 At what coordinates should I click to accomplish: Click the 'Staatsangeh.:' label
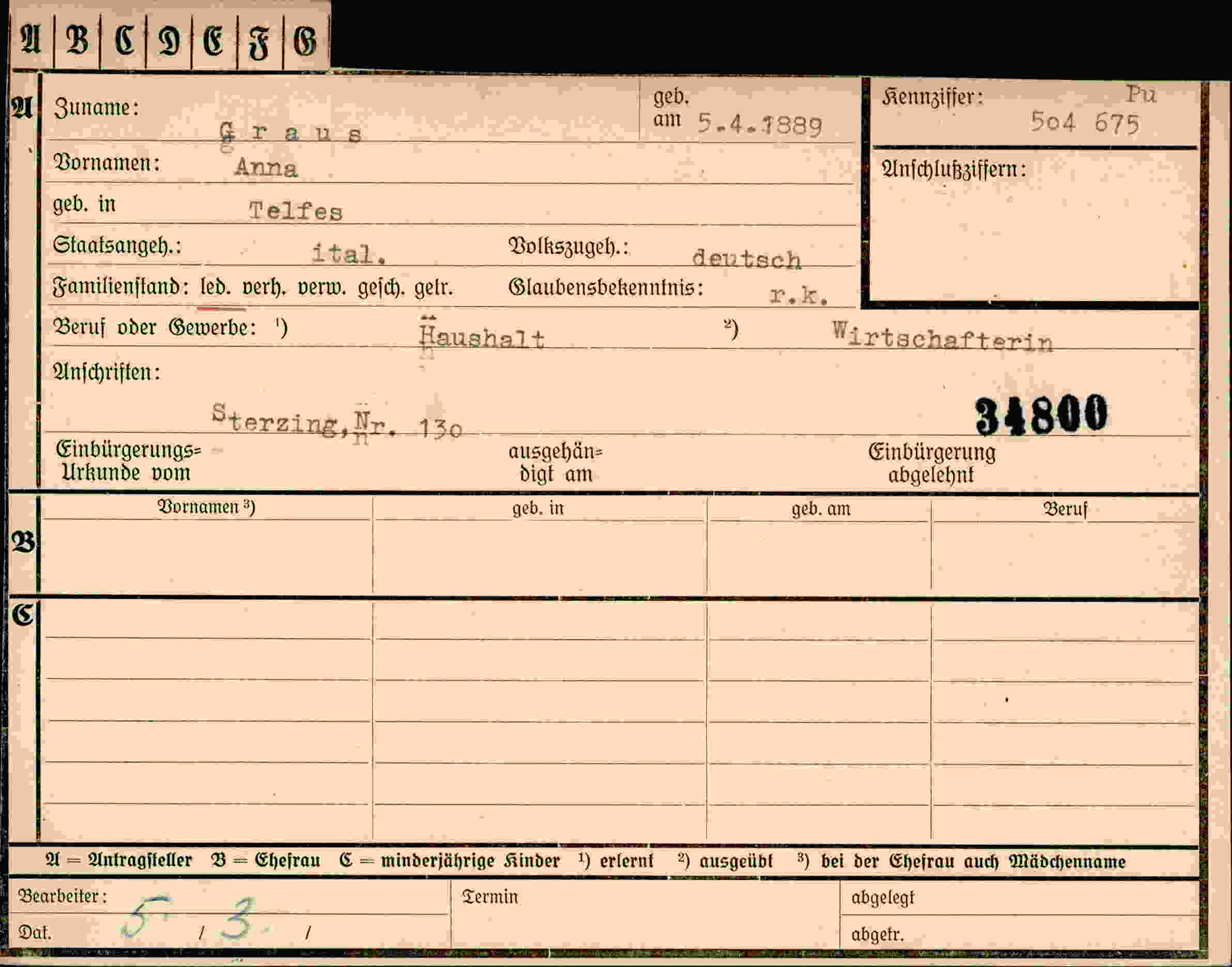pyautogui.click(x=117, y=246)
